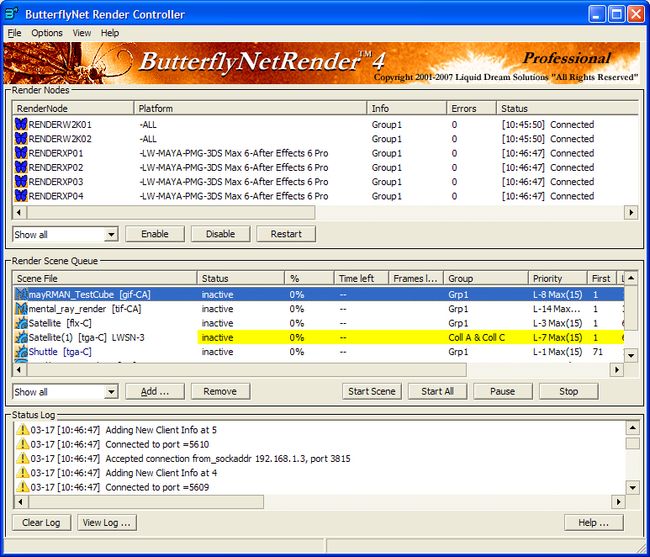Click Status Log vertical scrollbar down arrow
The height and width of the screenshot is (557, 650).
[633, 487]
